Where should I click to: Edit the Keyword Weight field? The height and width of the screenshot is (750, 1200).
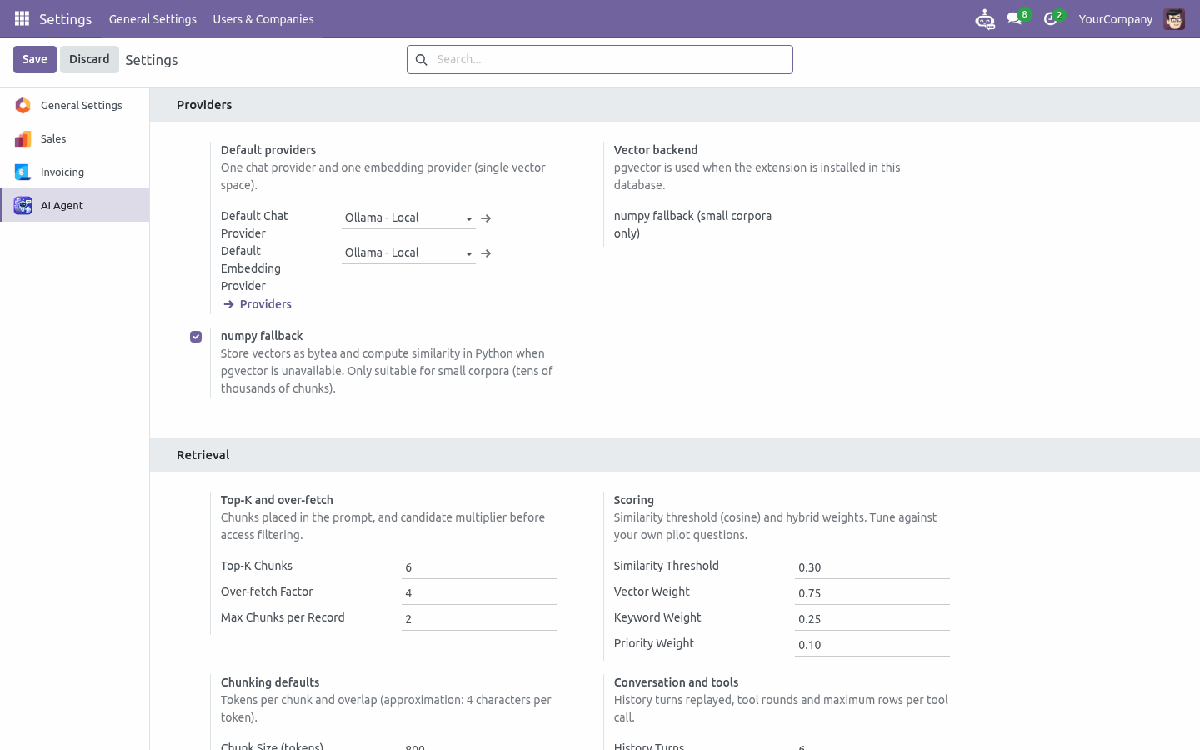[x=872, y=619]
